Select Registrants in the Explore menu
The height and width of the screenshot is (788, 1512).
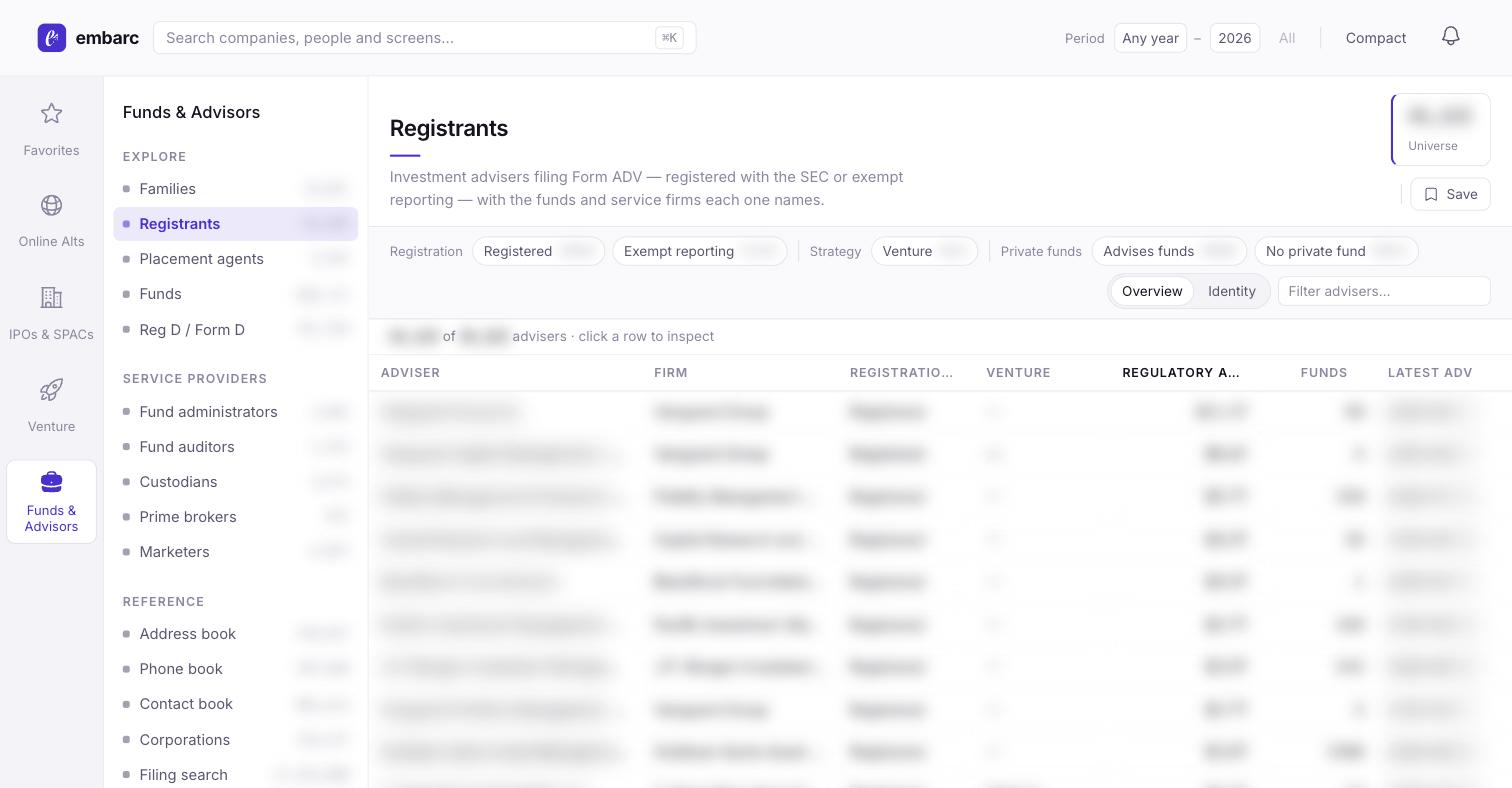236,224
